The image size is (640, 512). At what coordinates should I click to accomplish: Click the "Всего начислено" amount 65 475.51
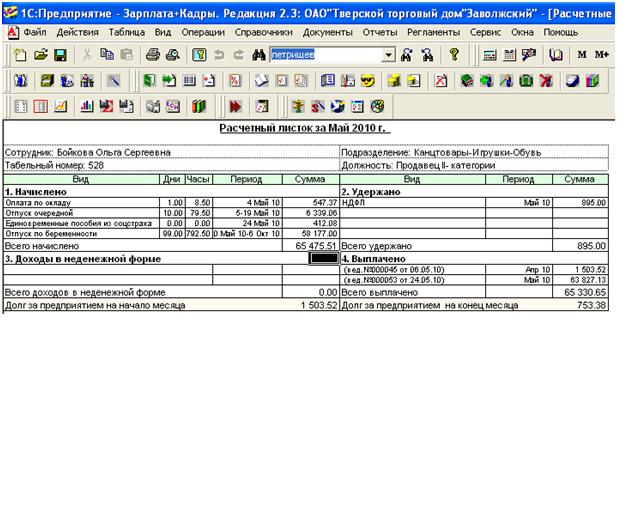[311, 245]
